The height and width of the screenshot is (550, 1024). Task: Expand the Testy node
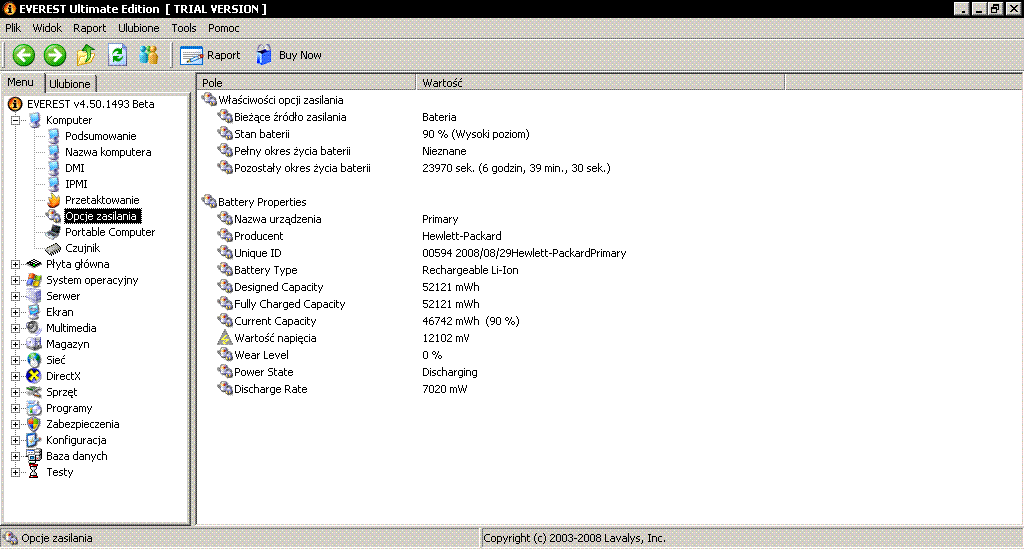[15, 472]
